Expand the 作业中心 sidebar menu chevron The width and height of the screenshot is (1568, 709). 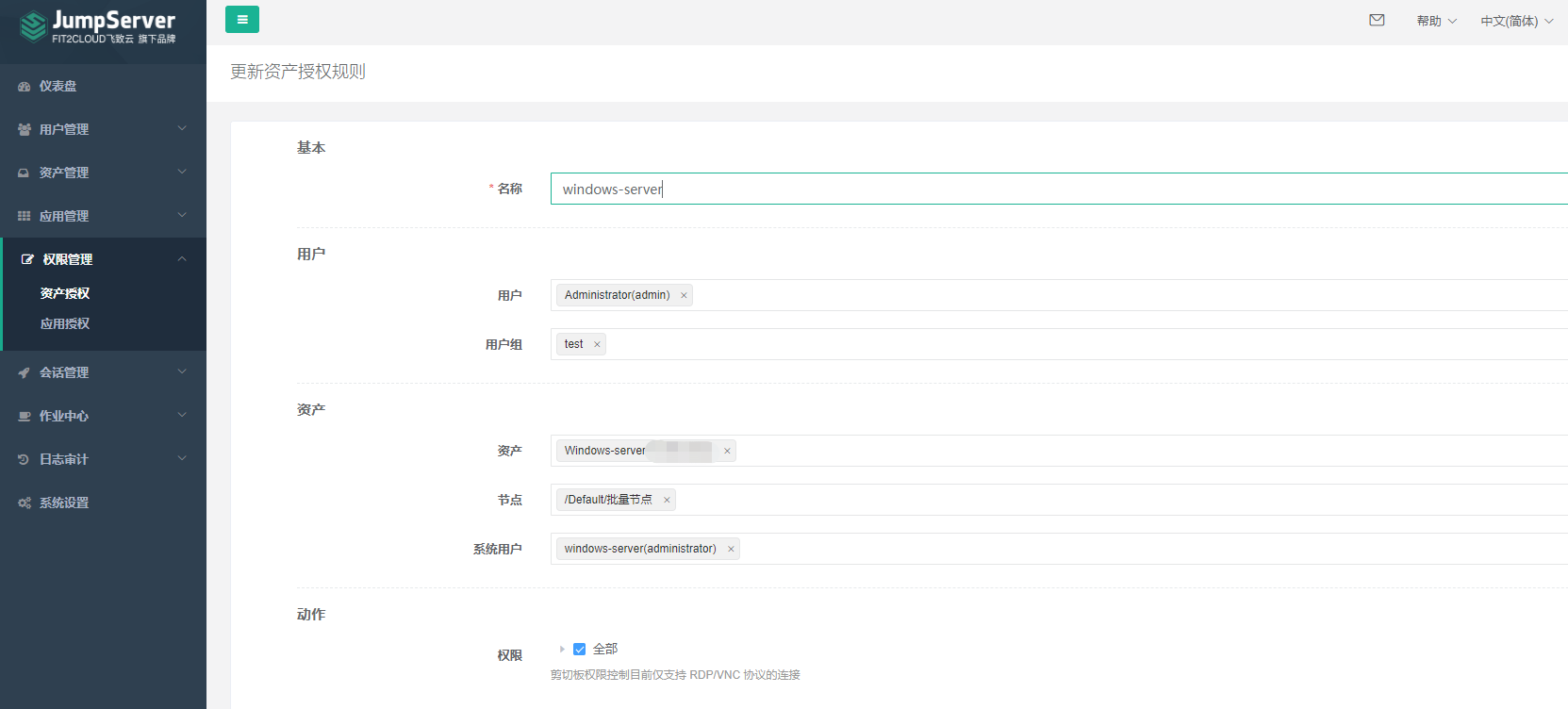182,415
